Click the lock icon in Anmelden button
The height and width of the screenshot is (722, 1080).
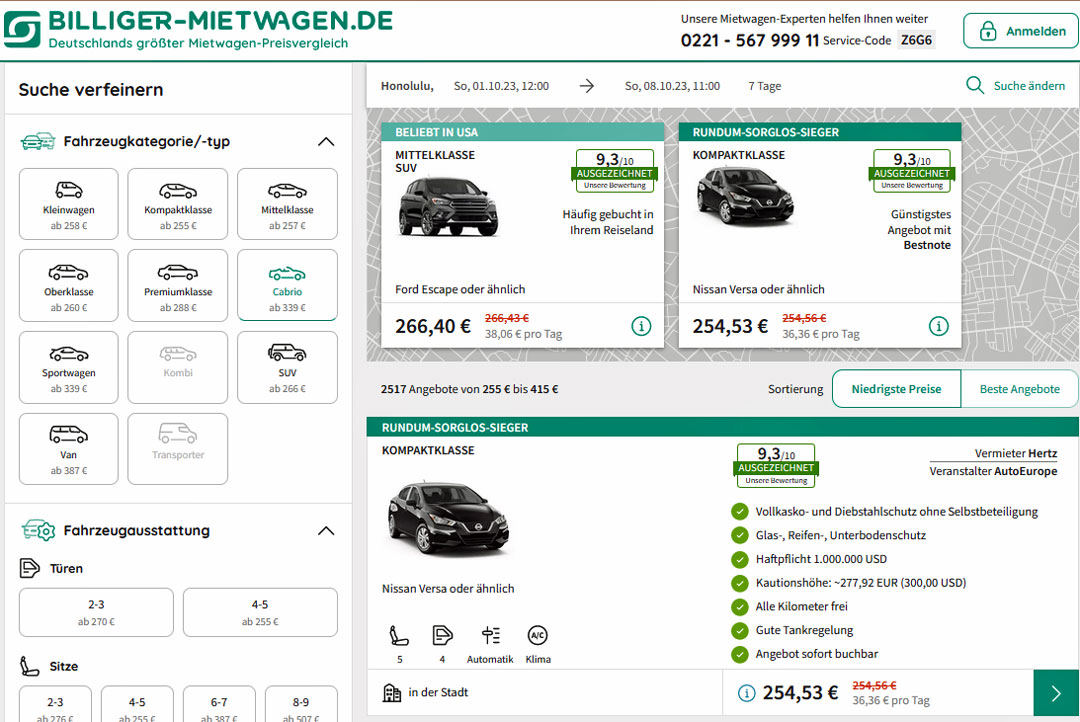tap(988, 31)
